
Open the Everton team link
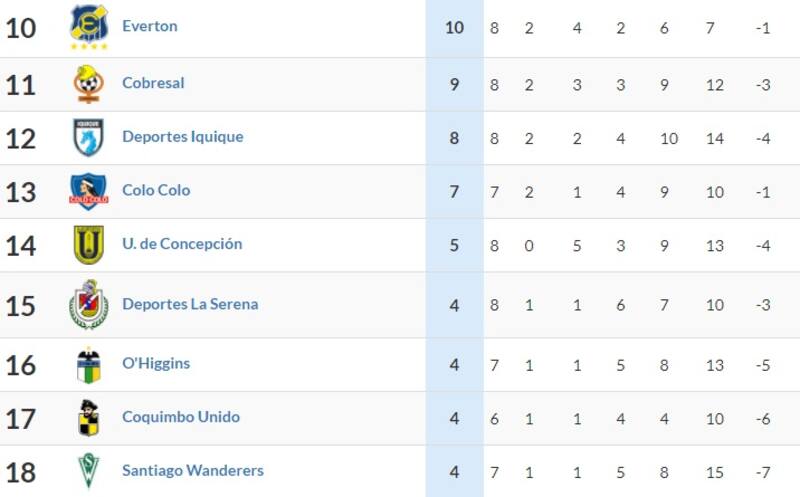[x=150, y=26]
